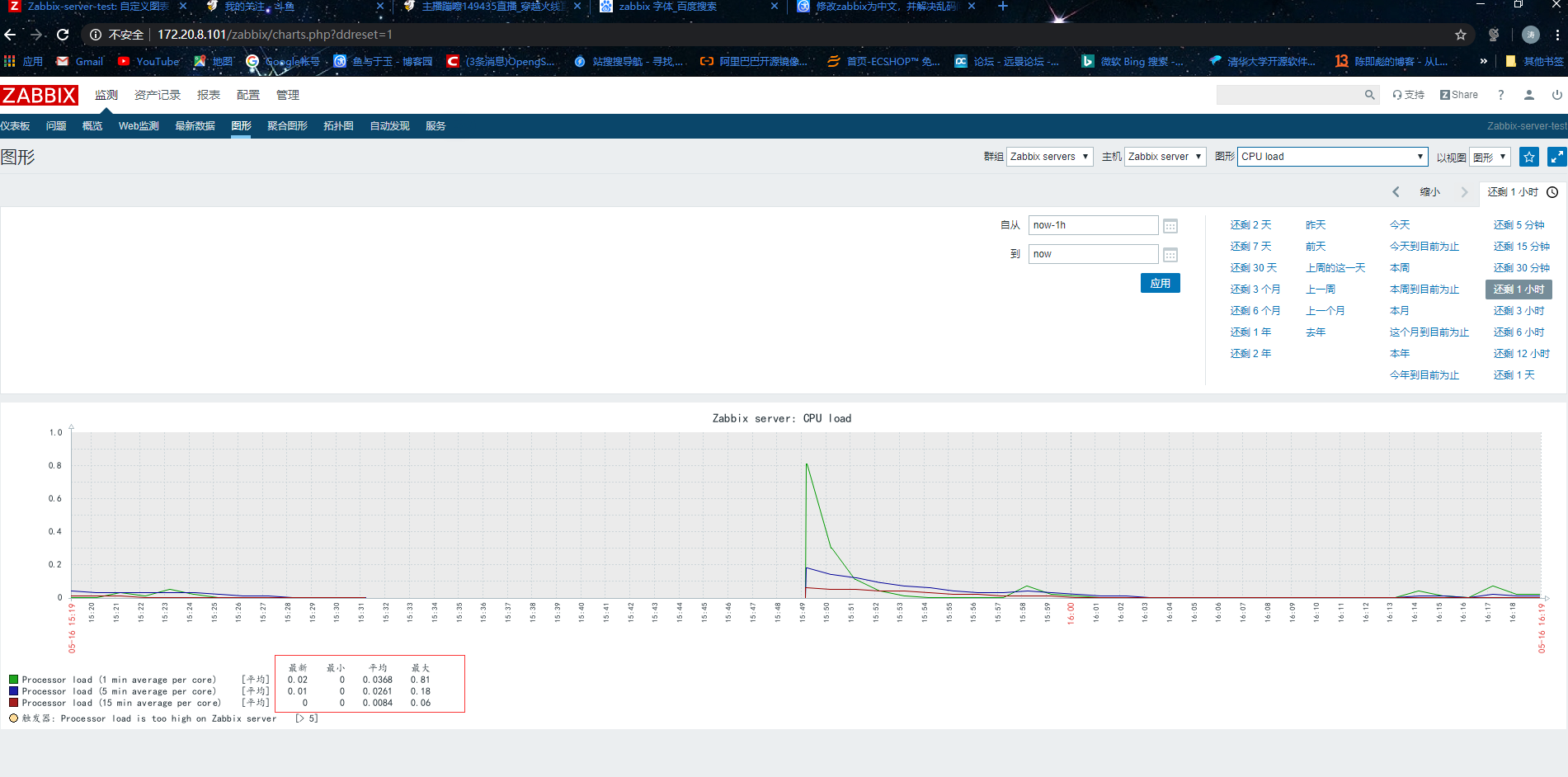Open Gmail bookmark
Image resolution: width=1568 pixels, height=777 pixels.
[x=80, y=61]
